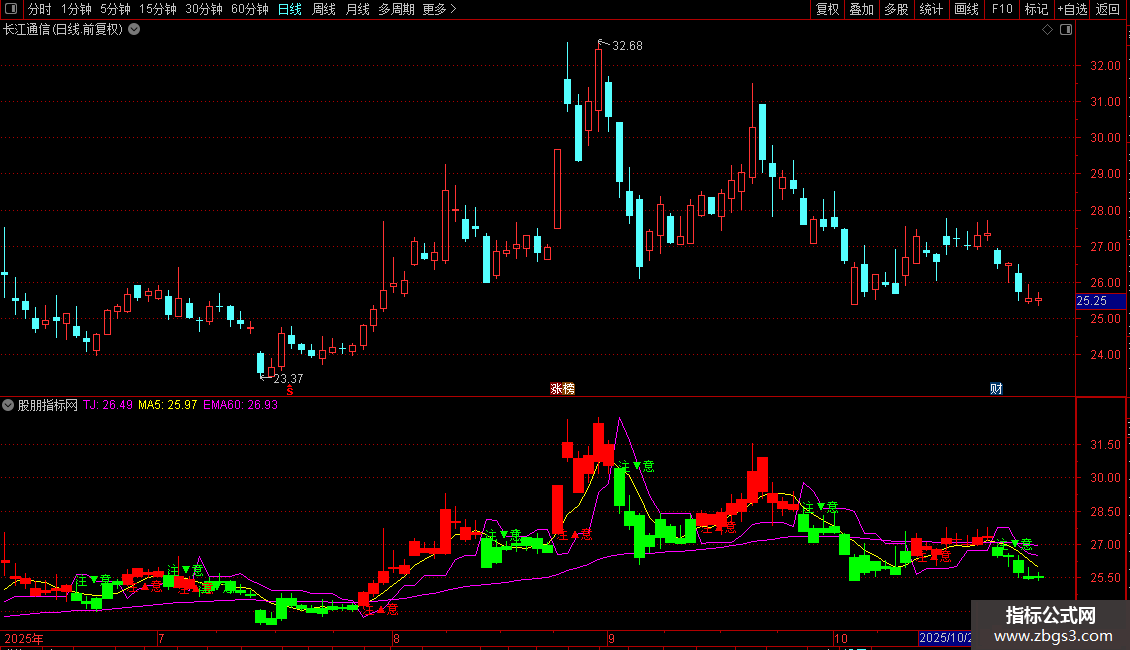Select the 15分钟 period tab
The image size is (1130, 650).
click(157, 9)
